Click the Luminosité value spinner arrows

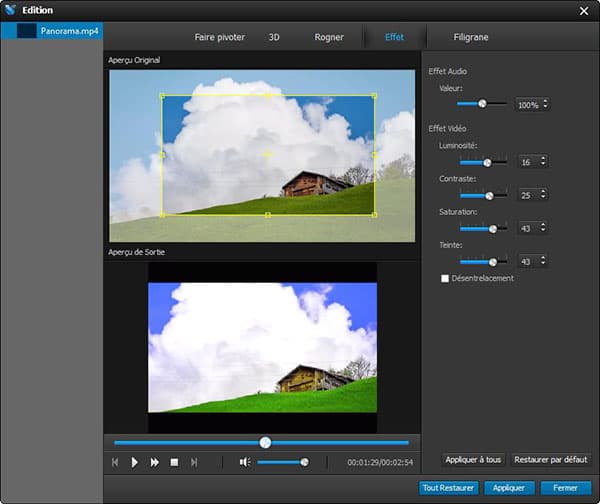click(x=544, y=161)
